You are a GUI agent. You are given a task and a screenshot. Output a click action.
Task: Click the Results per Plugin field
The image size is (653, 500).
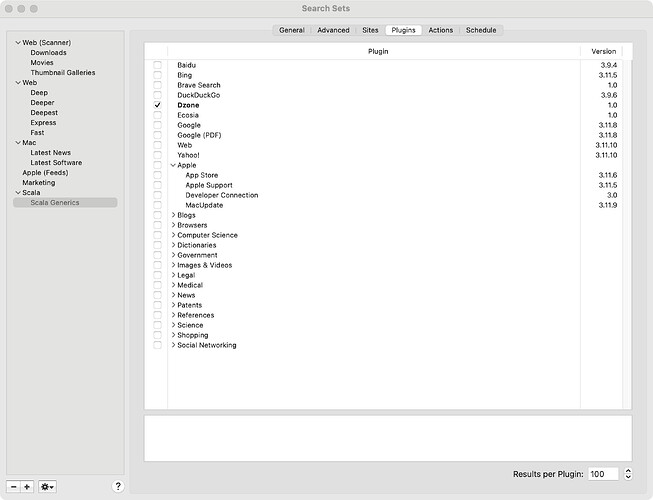[x=603, y=474]
